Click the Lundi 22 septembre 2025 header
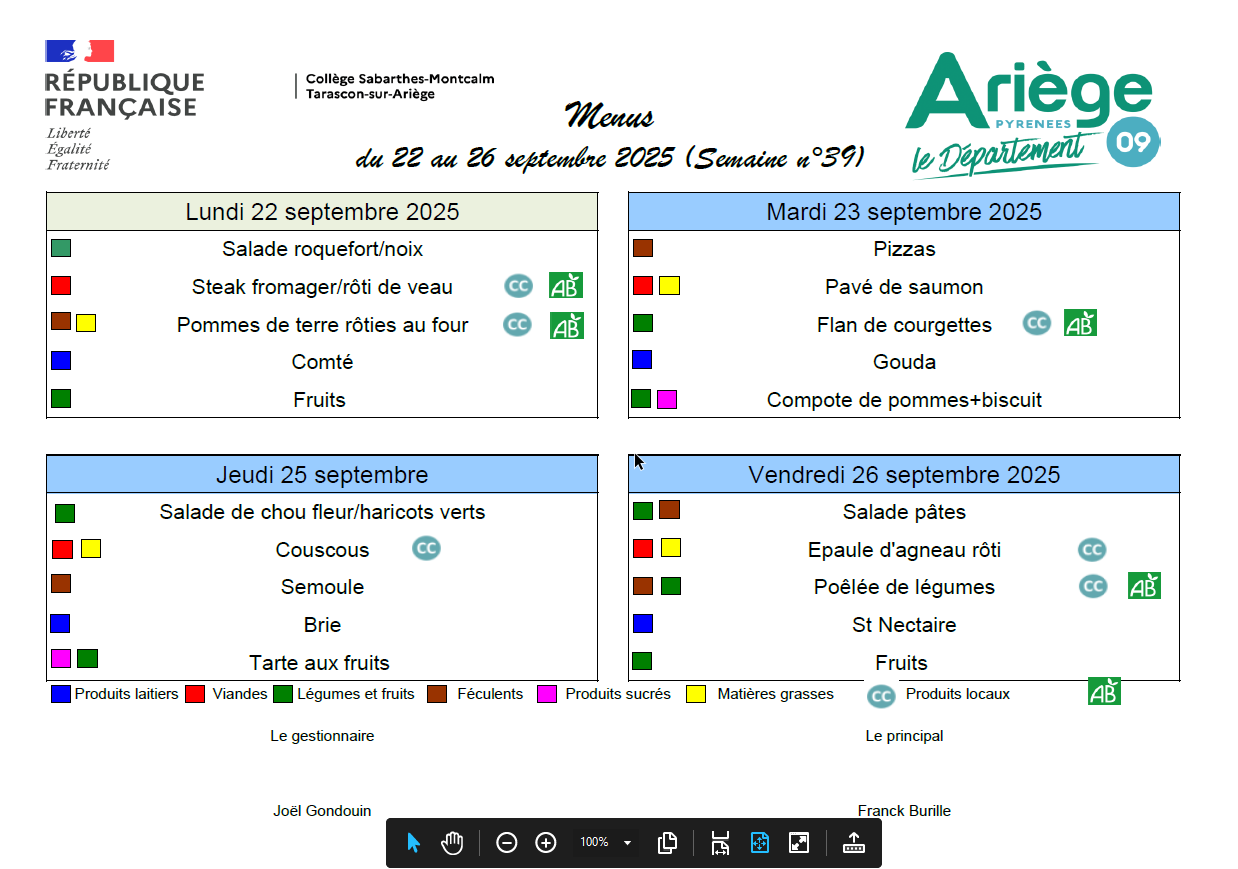Screen dimensions: 1238x869 322,212
